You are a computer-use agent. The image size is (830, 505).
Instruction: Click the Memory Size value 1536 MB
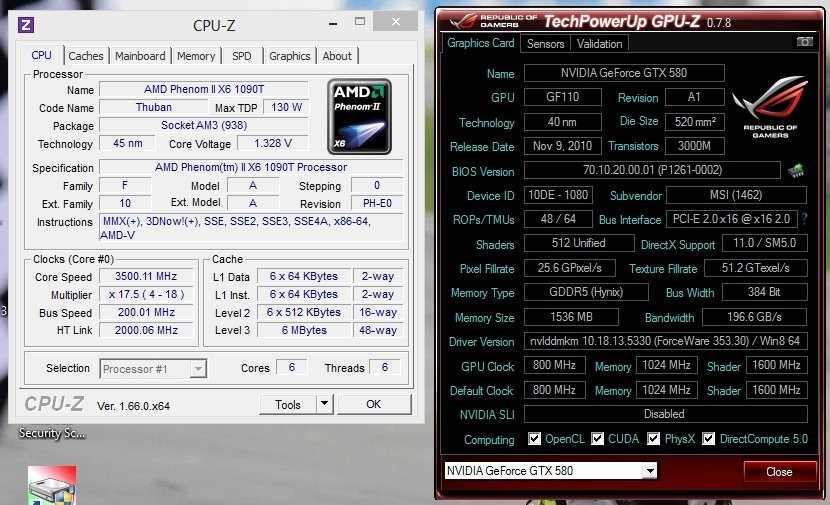tap(572, 317)
